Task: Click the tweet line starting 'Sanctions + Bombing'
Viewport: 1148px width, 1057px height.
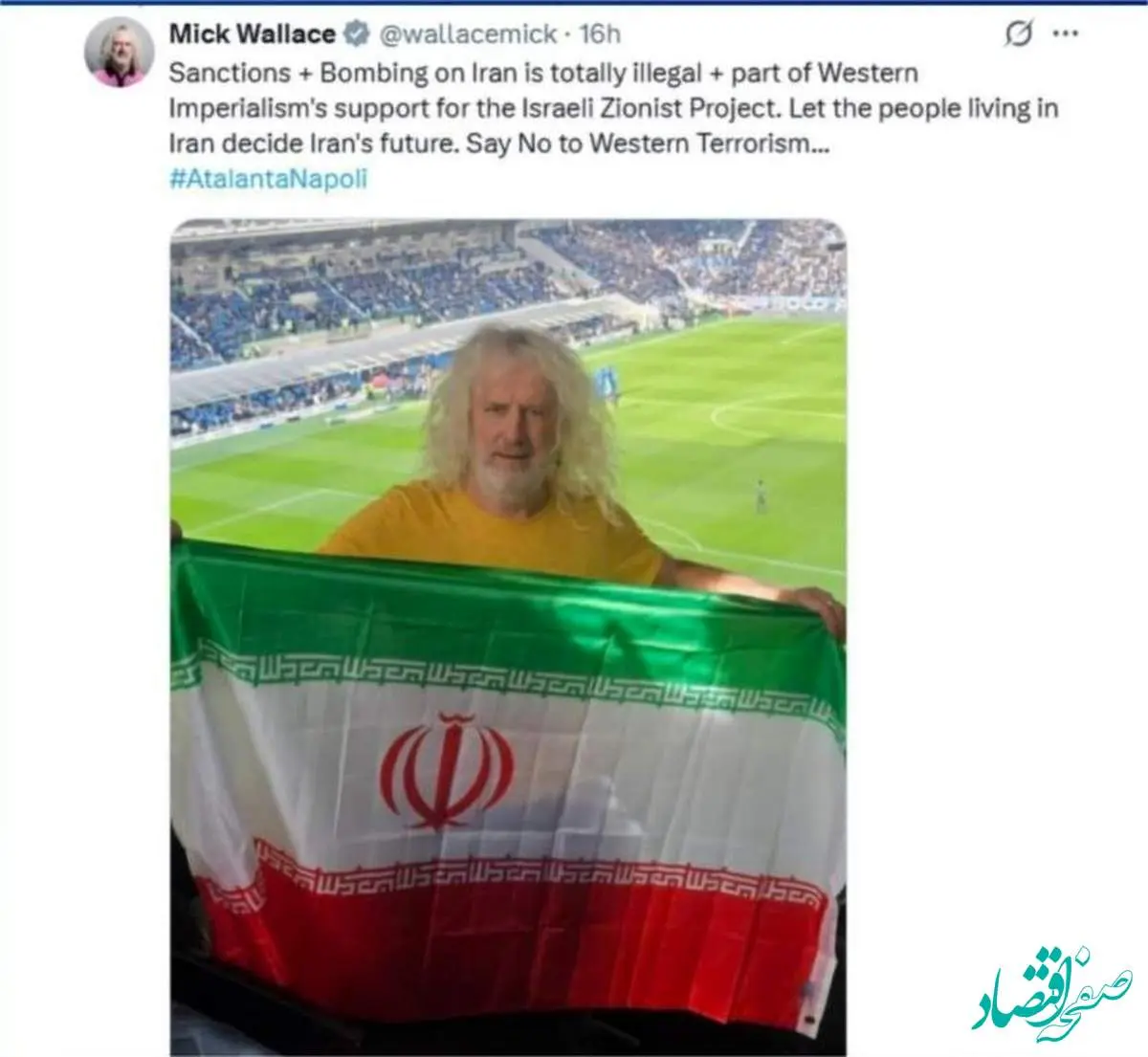Action: [x=543, y=73]
